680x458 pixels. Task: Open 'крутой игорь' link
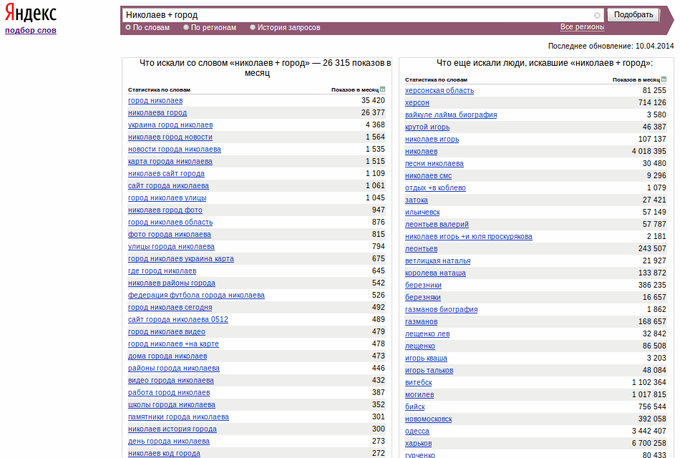[x=427, y=127]
